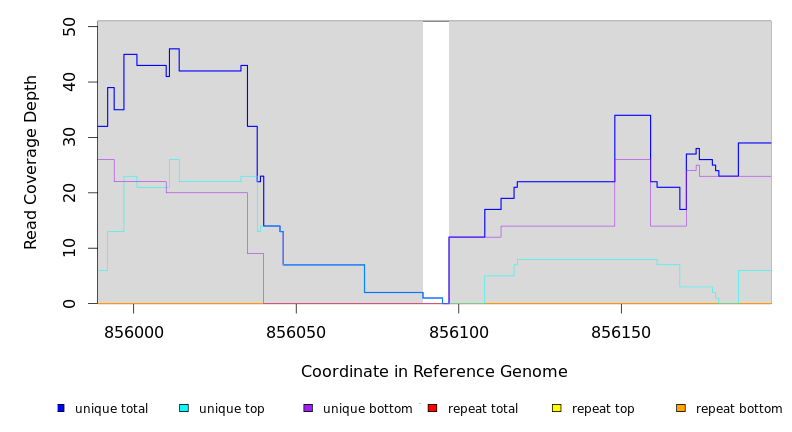Screen dimensions: 792x432
Task: Click the 'Read Coverage Depth' axis title
Action: (x=31, y=162)
